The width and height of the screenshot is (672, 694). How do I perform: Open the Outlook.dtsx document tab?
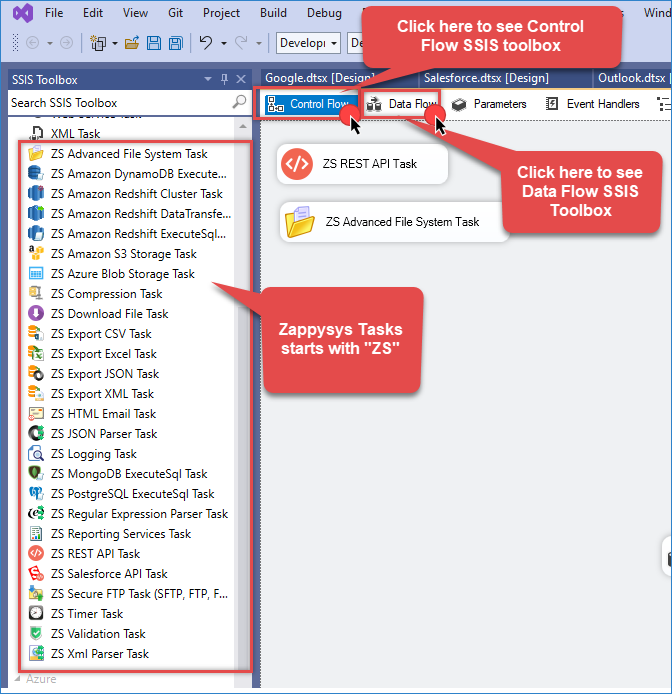[x=632, y=78]
